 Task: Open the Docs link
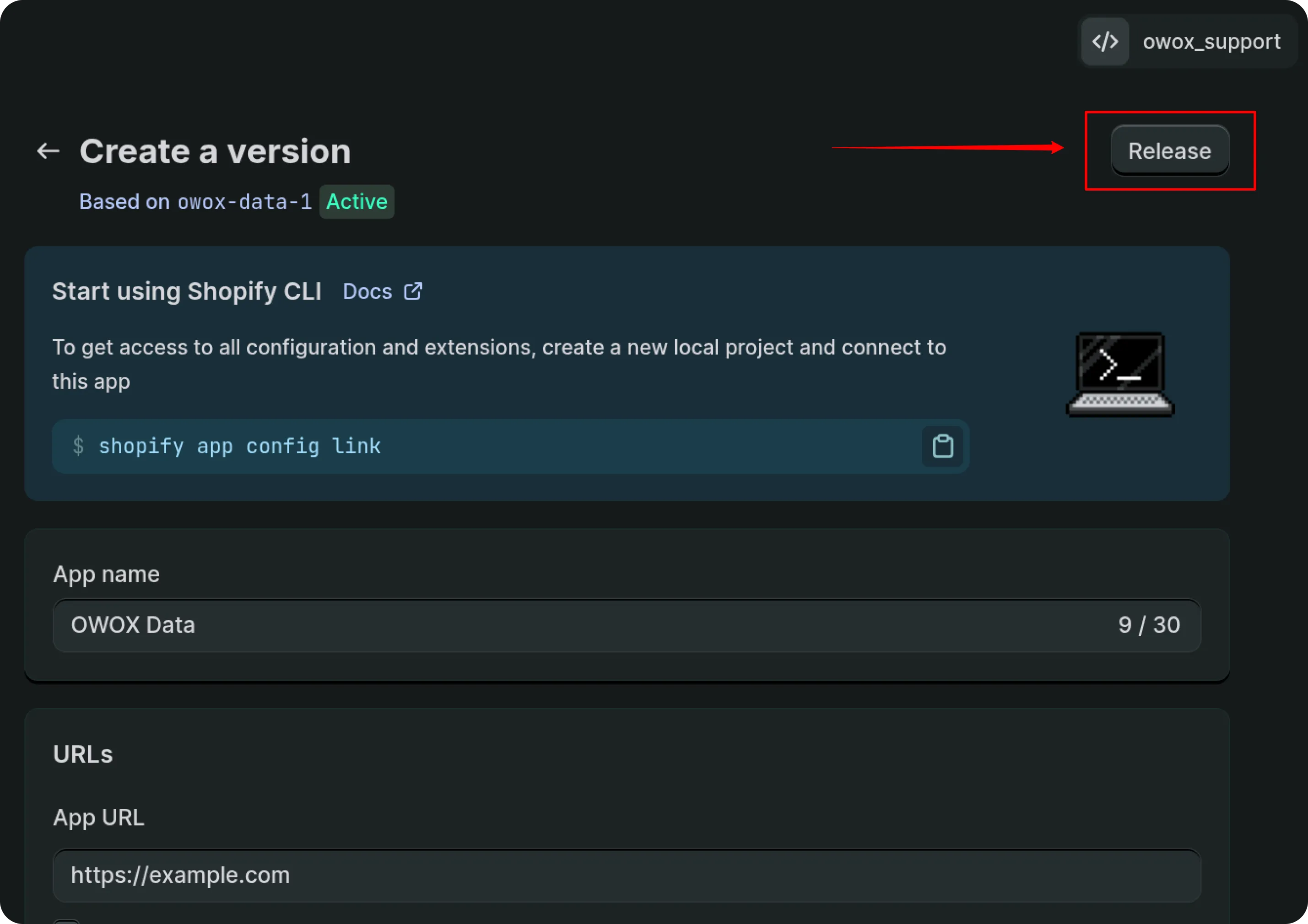[x=367, y=291]
